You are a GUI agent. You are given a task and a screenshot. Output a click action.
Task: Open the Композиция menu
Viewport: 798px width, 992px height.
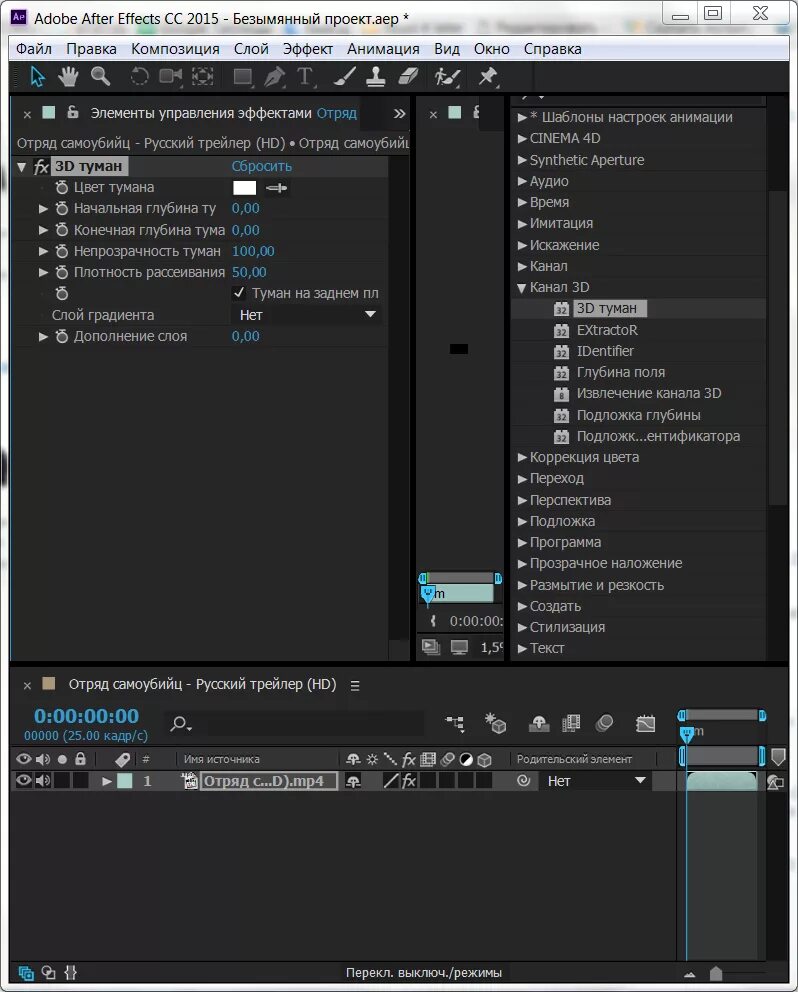(175, 49)
